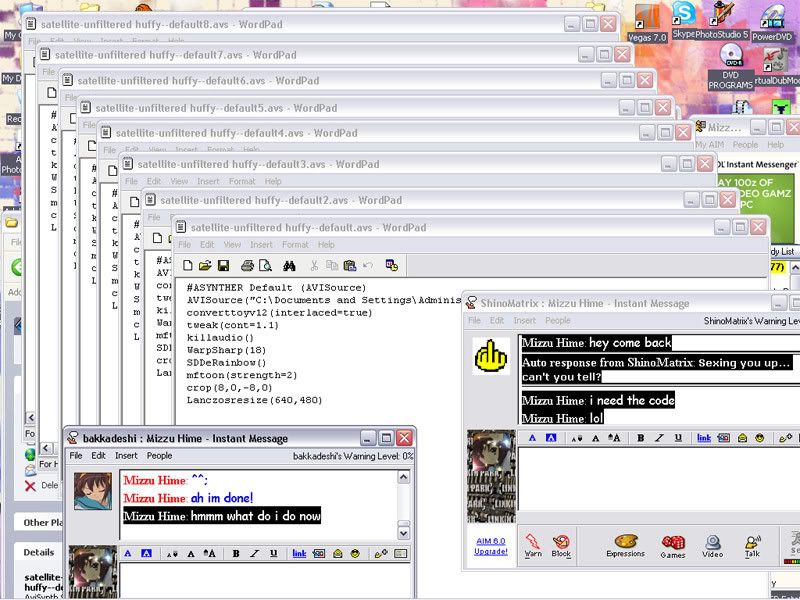Click Talk icon in ShinoMatrix window

(x=753, y=546)
